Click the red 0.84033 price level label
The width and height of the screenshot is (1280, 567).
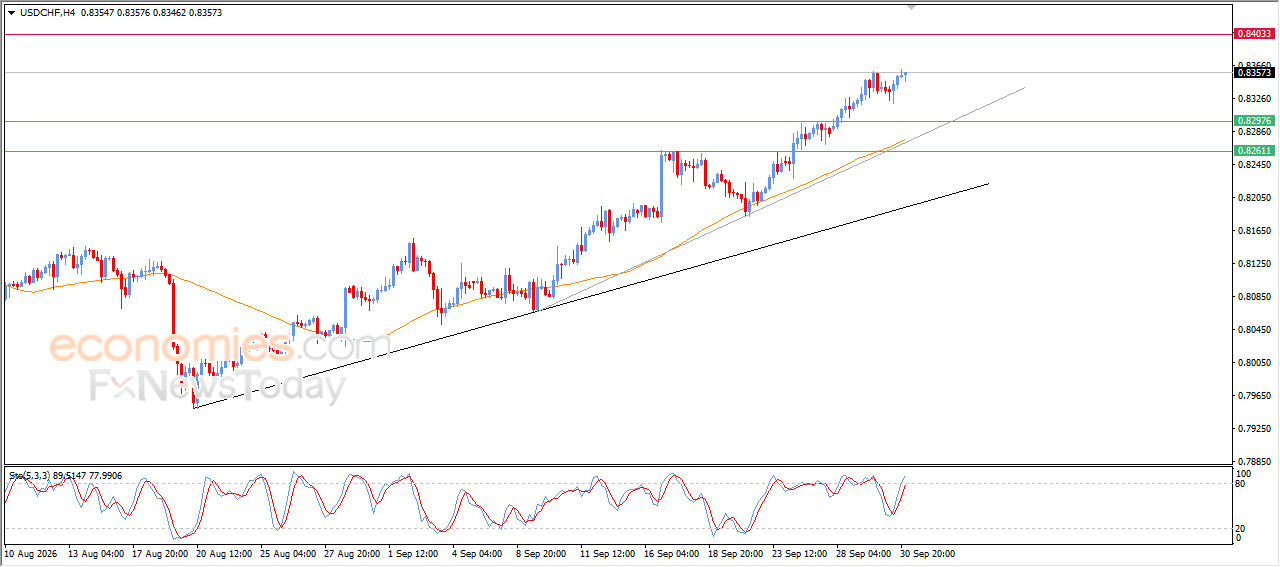pos(1255,34)
